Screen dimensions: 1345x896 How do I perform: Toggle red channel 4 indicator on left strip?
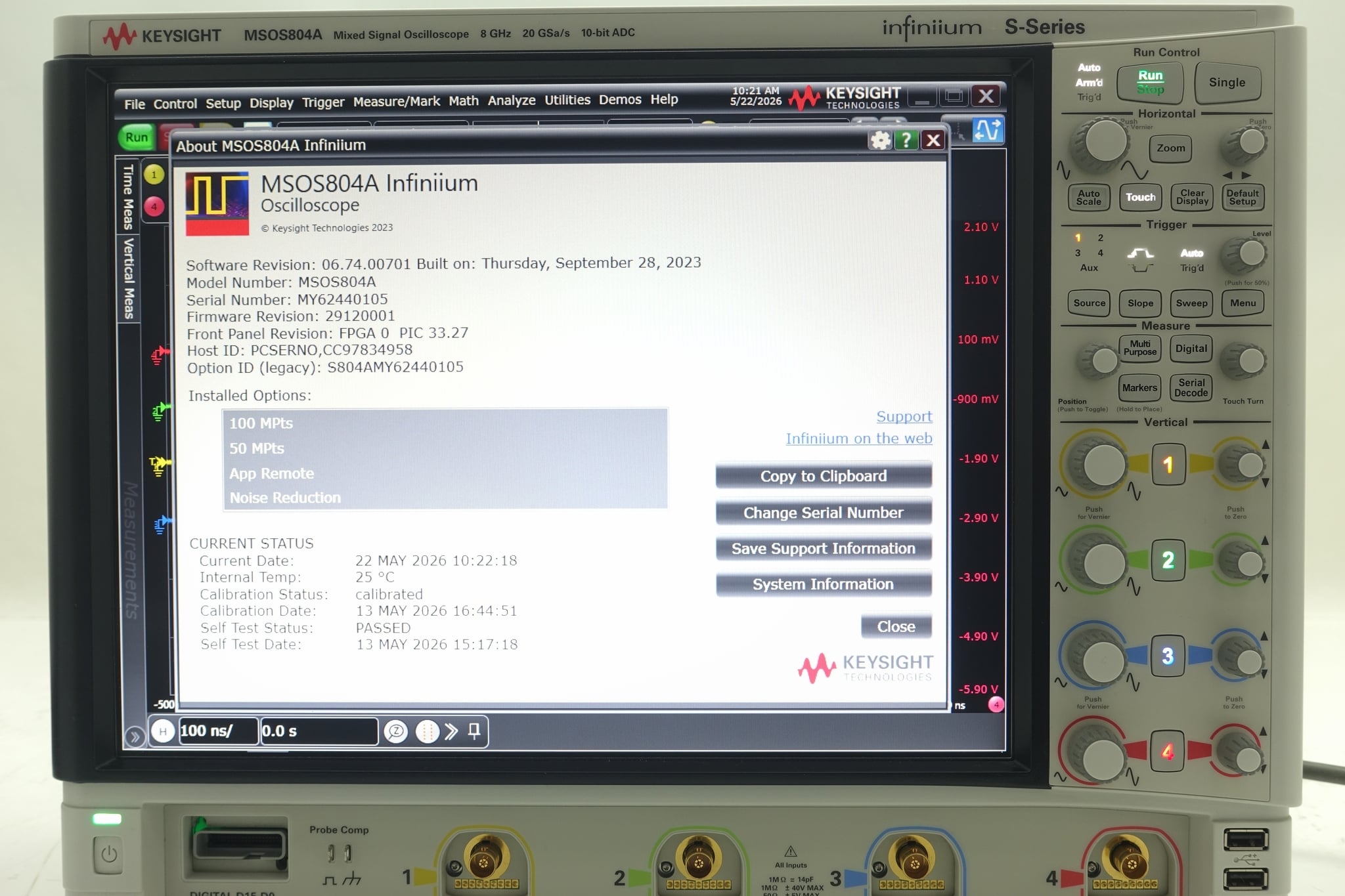(154, 206)
